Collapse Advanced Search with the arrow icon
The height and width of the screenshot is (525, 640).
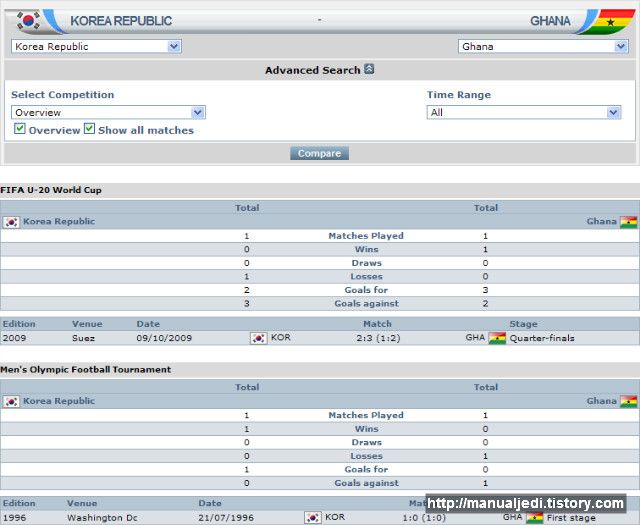369,69
